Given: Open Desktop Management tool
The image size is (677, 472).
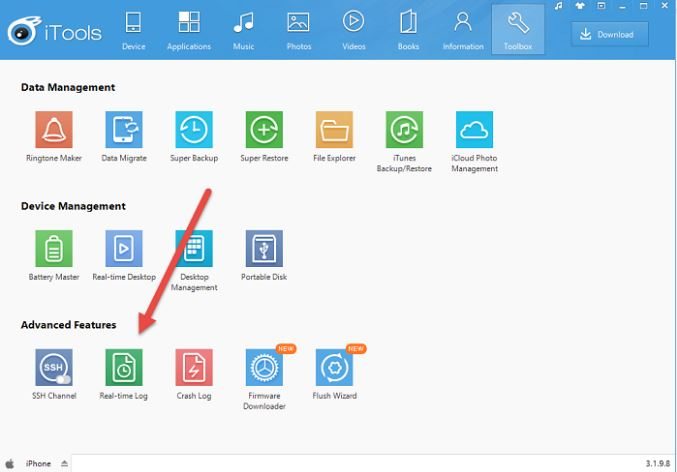Looking at the screenshot, I should [x=194, y=248].
